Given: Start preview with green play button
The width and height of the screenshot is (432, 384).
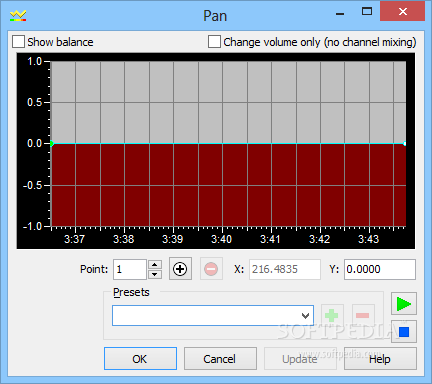Looking at the screenshot, I should pyautogui.click(x=404, y=304).
